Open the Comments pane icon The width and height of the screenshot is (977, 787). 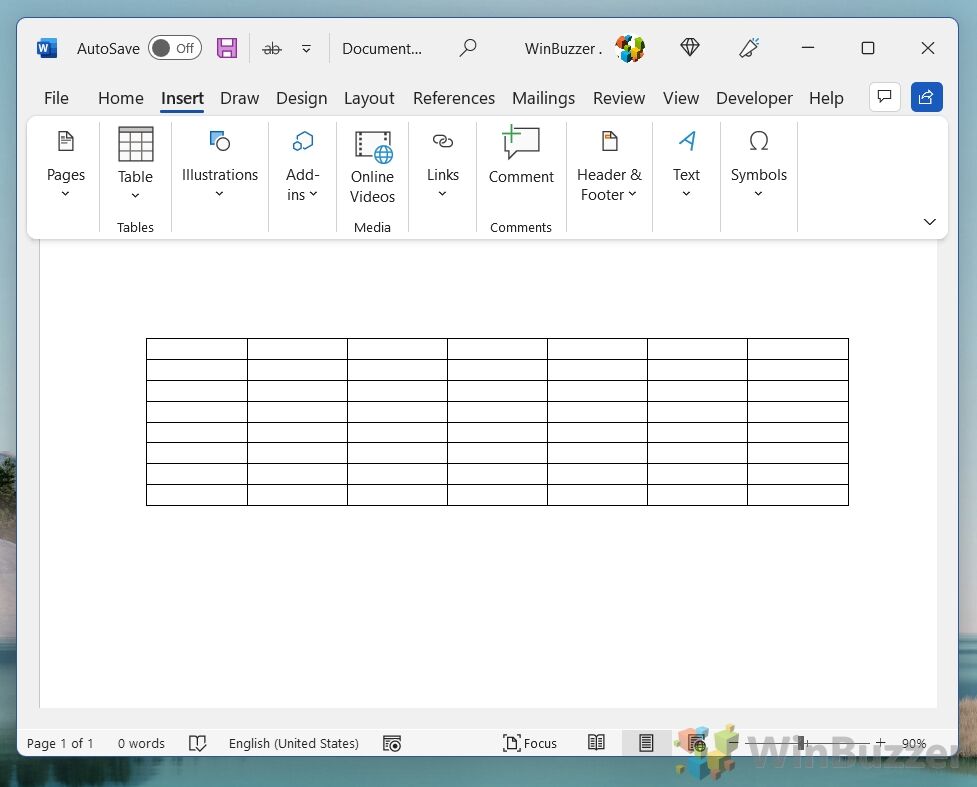point(883,97)
